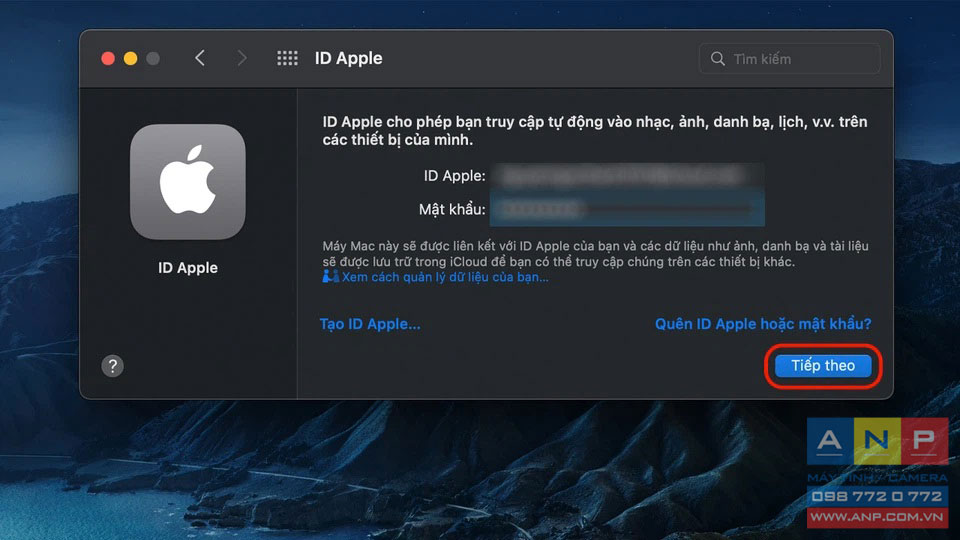This screenshot has height=540, width=960.
Task: Show all preferences grid icon
Action: (x=287, y=58)
